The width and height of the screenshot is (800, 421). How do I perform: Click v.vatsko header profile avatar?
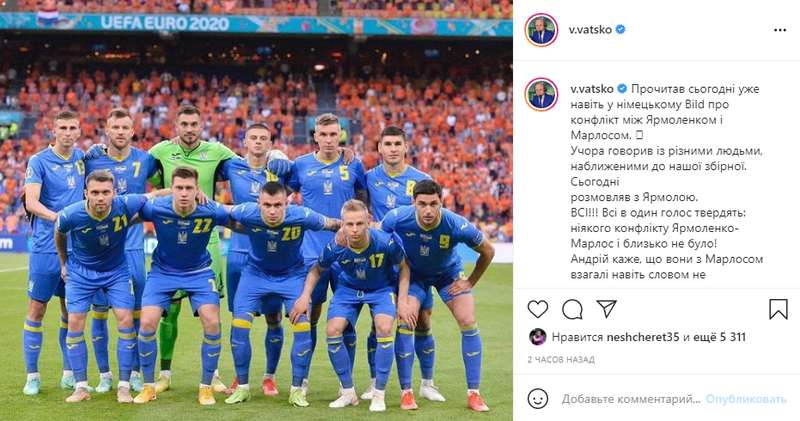click(541, 30)
